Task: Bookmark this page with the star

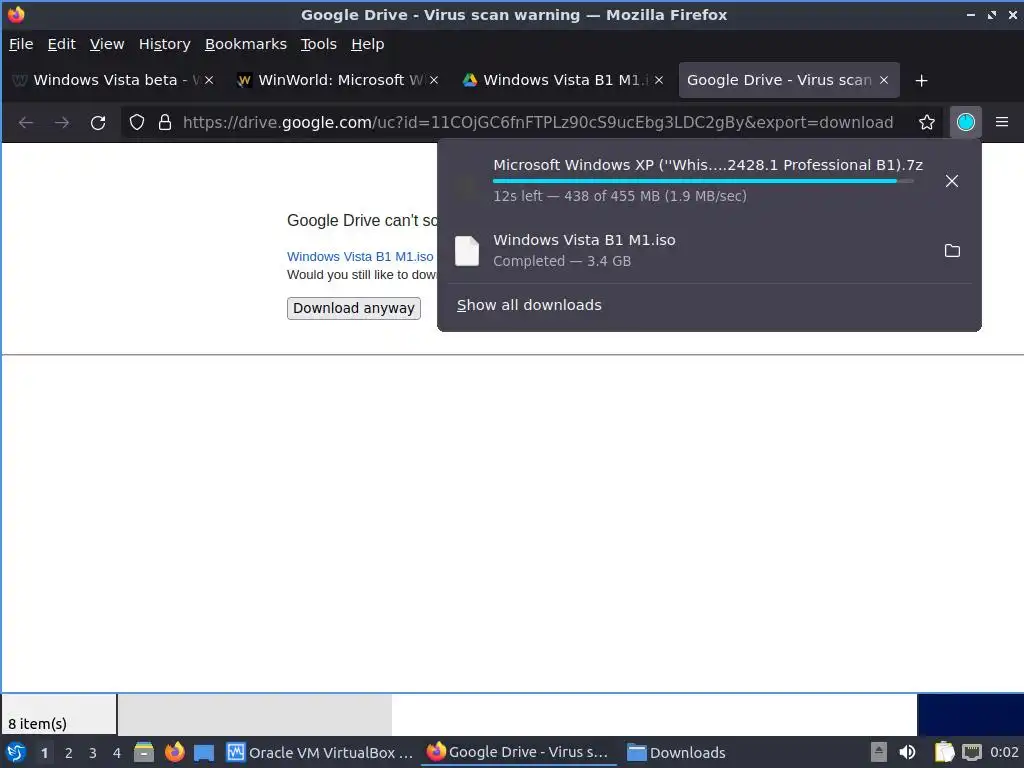Action: pyautogui.click(x=927, y=122)
